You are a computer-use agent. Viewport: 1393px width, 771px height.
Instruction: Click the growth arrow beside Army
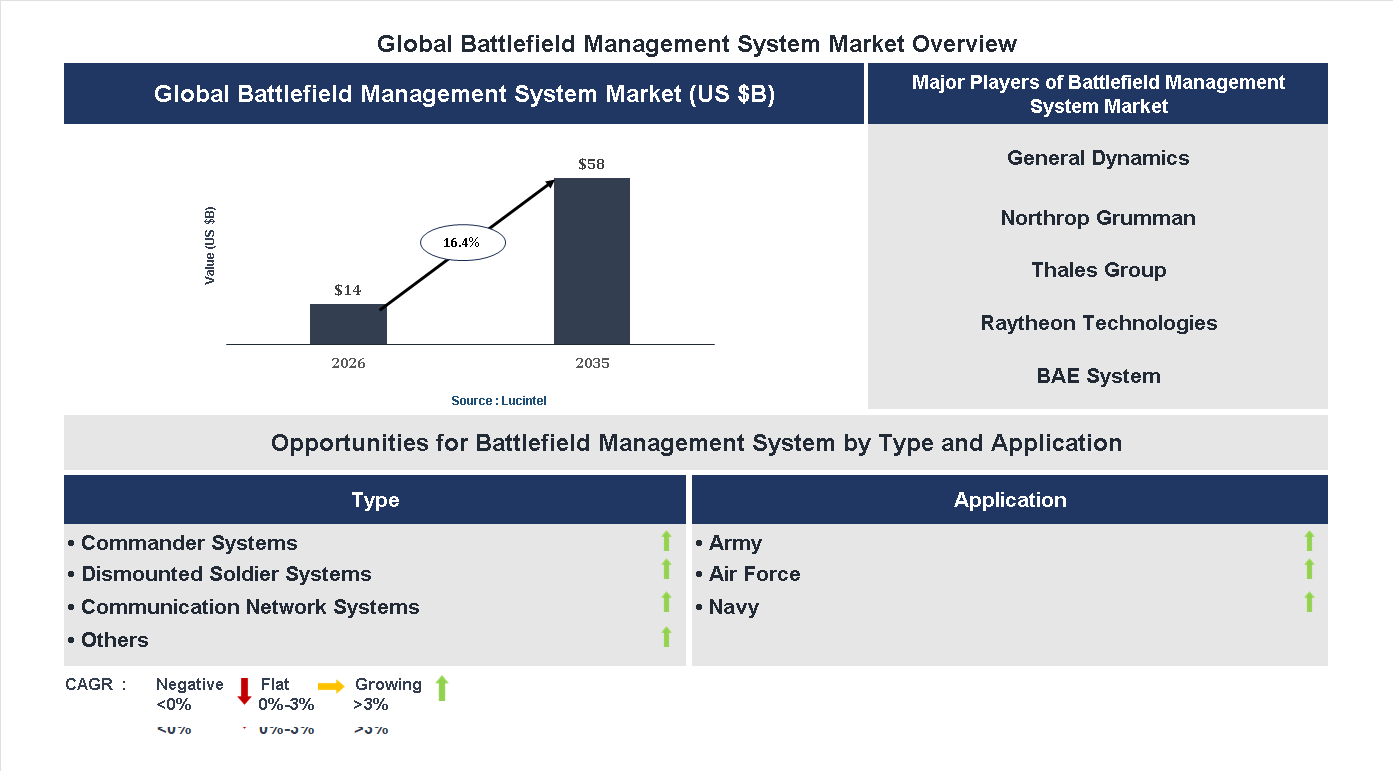point(1308,542)
